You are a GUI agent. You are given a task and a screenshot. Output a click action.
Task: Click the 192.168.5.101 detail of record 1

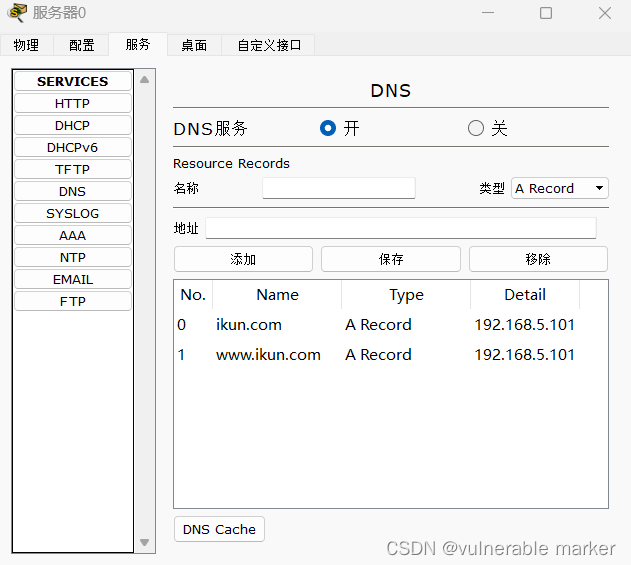(525, 355)
